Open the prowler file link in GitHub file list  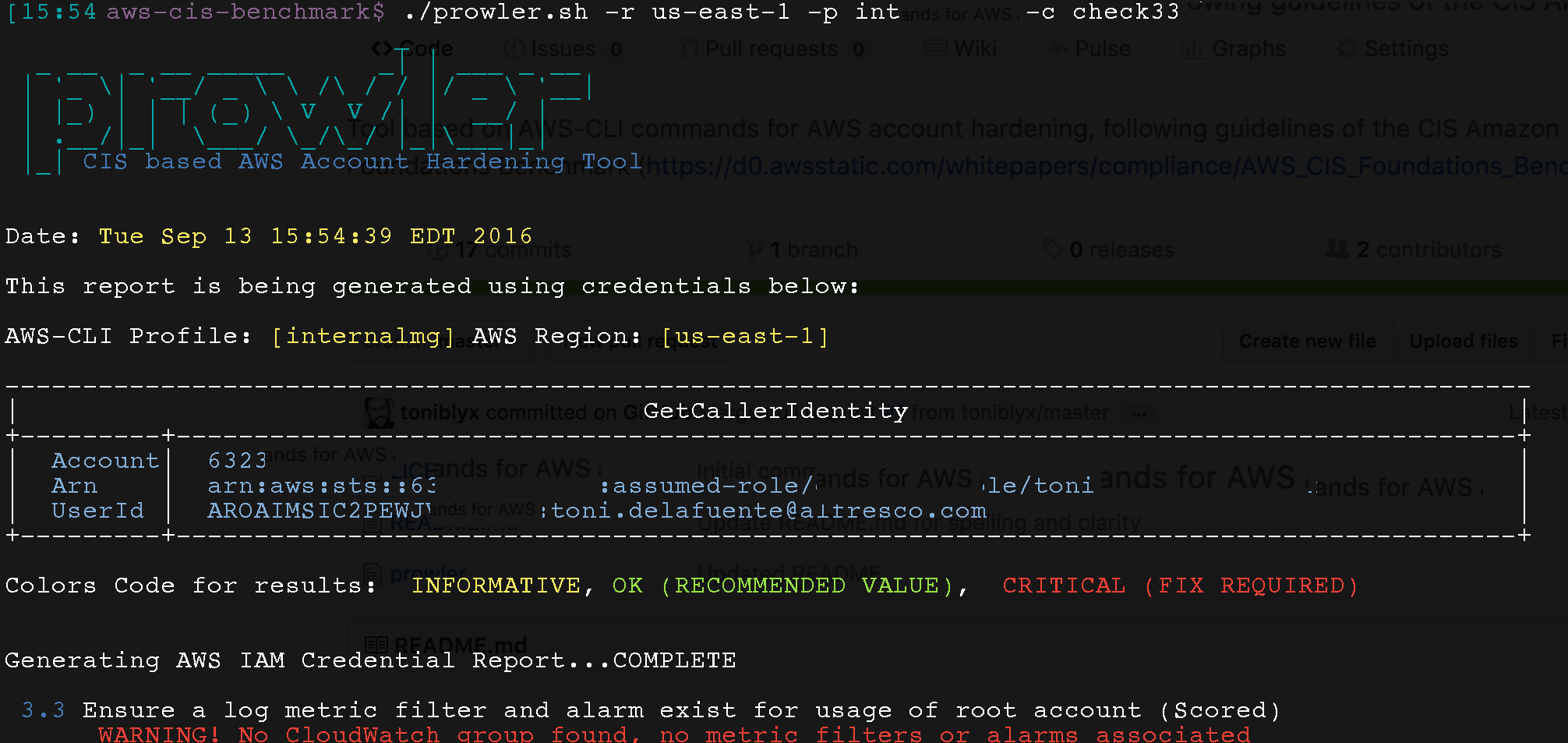click(x=428, y=575)
